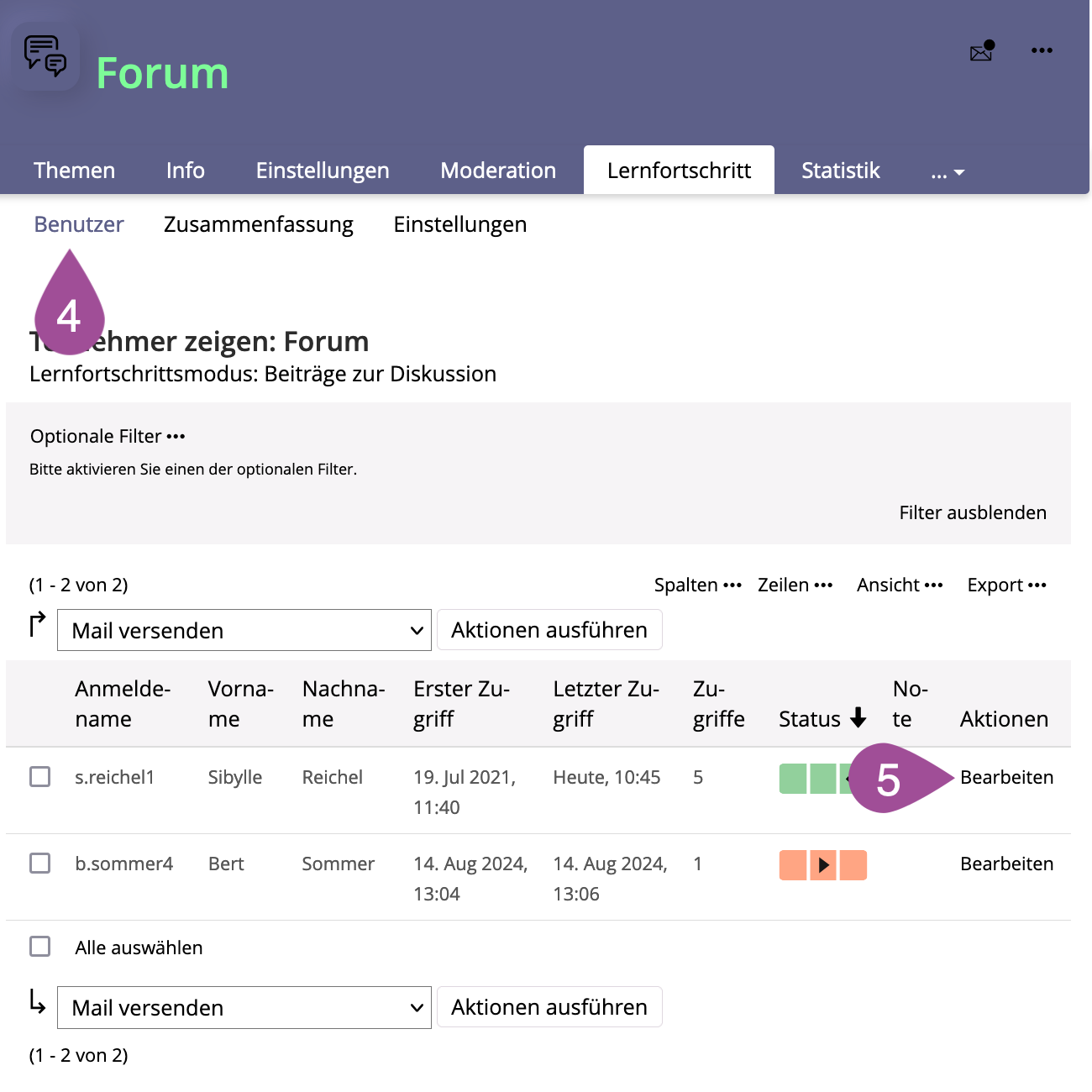The height and width of the screenshot is (1092, 1092).
Task: Select the checkbox for b.sommer4
Action: coord(40,864)
